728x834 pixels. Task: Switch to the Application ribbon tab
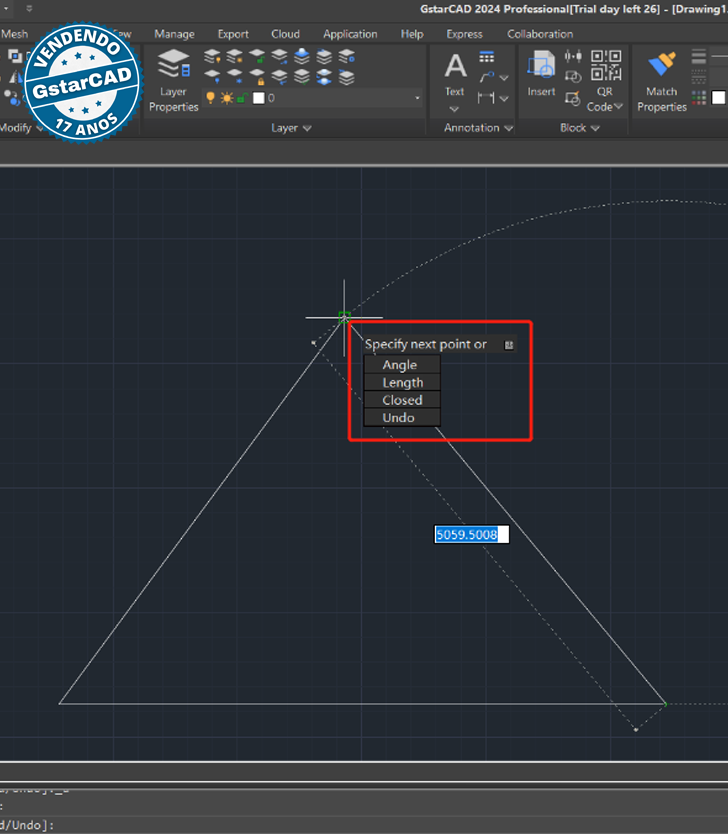pos(350,34)
